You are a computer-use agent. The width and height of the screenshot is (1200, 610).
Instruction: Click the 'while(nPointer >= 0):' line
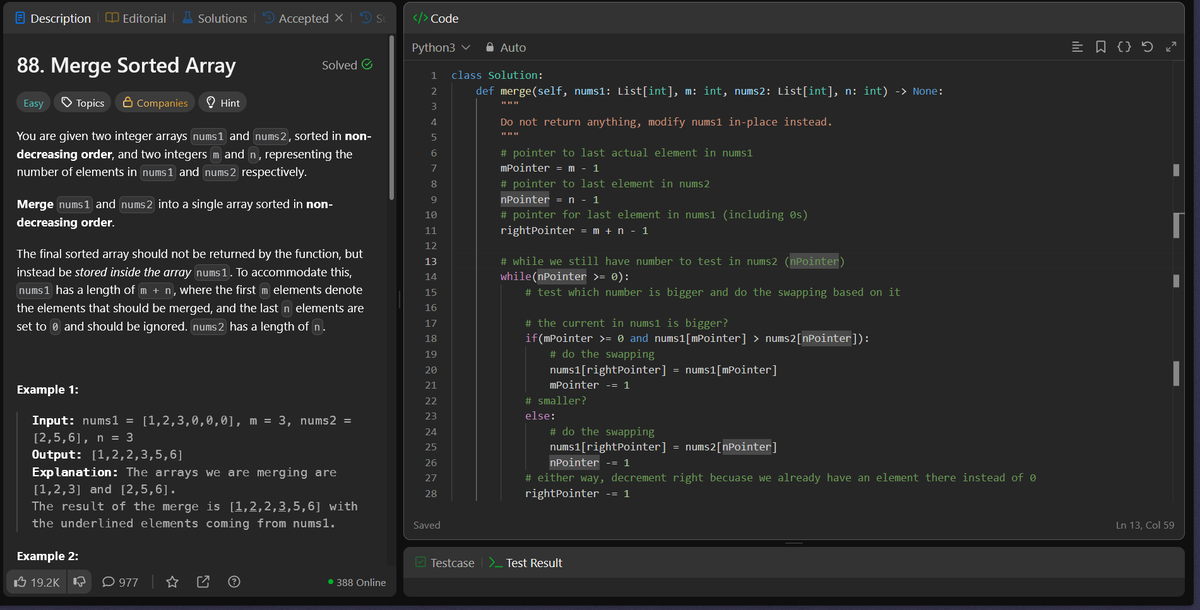tap(565, 276)
